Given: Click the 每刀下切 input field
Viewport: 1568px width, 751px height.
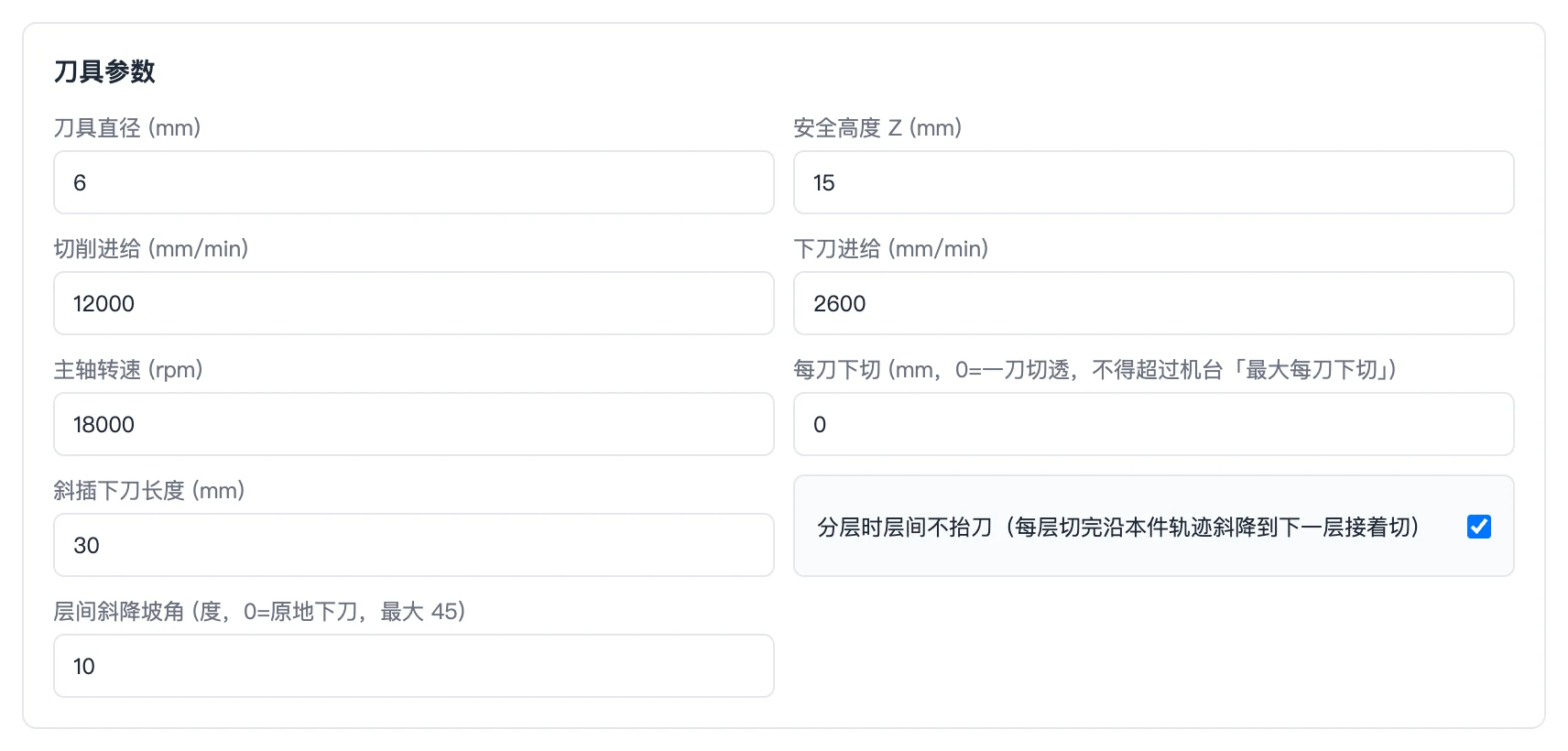Looking at the screenshot, I should coord(1153,424).
